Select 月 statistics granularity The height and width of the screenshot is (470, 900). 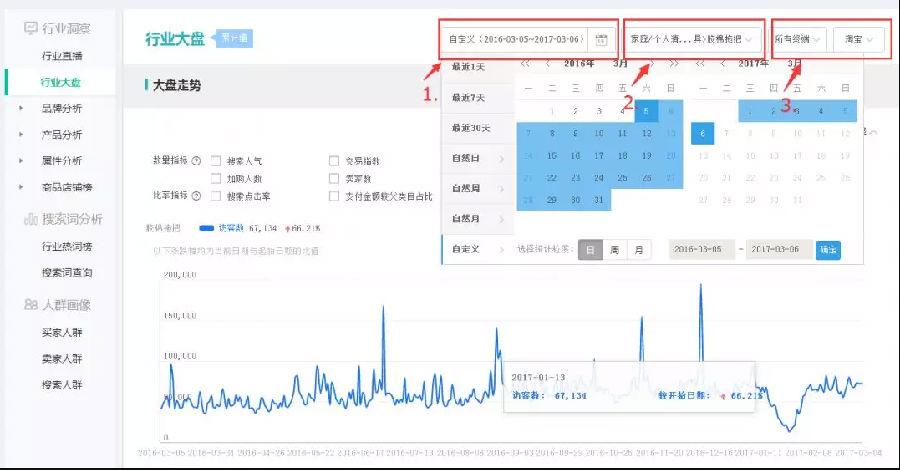click(x=639, y=250)
